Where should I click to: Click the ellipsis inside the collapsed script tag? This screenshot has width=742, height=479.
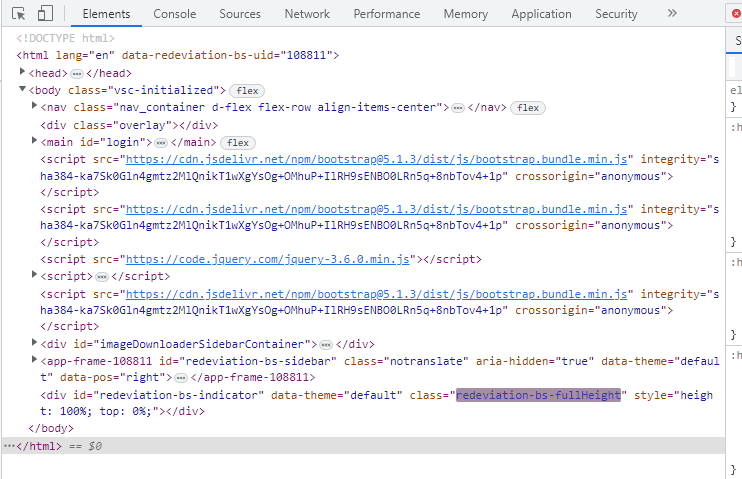pos(102,277)
